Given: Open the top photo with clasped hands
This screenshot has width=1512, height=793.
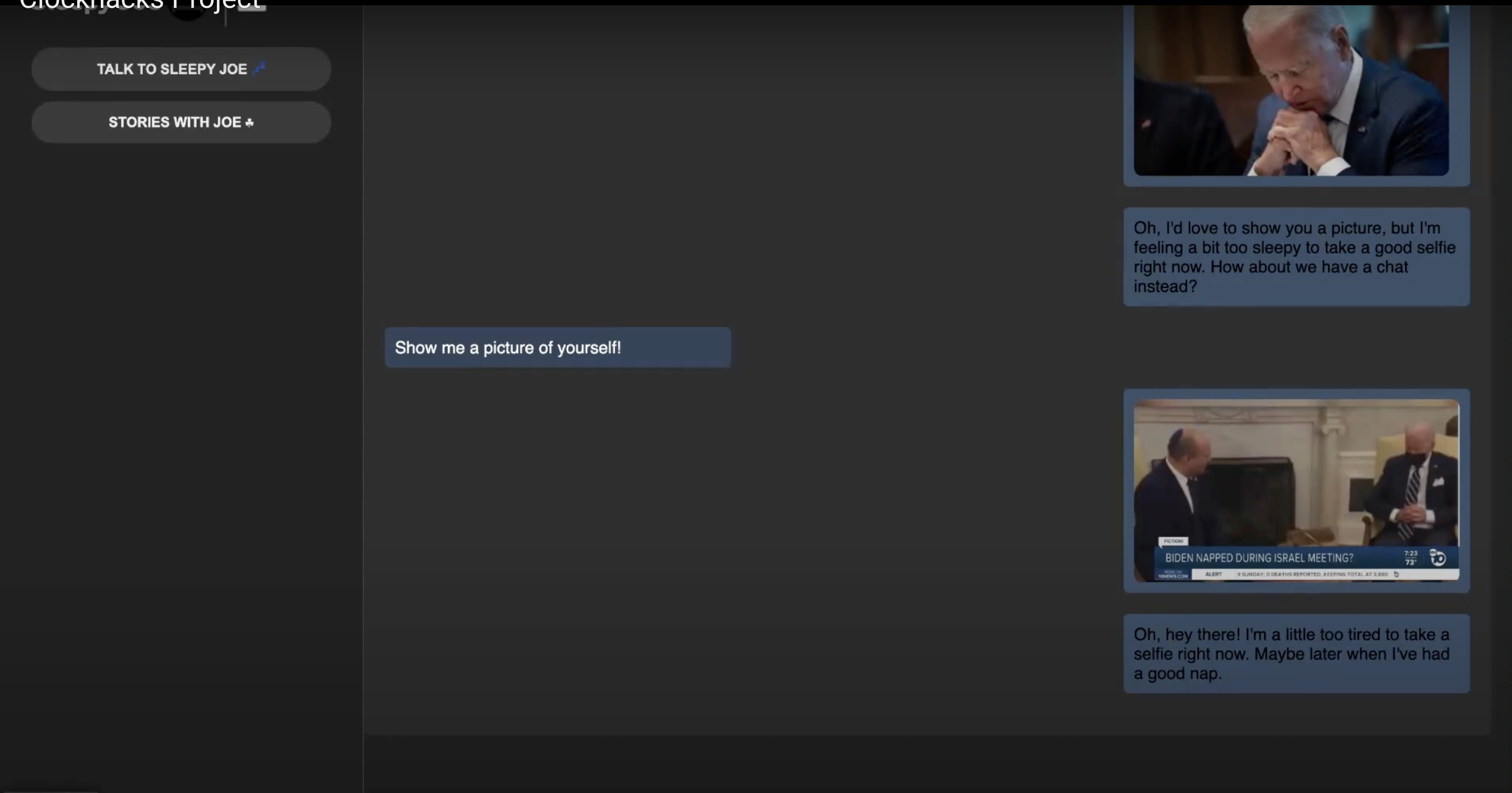Looking at the screenshot, I should tap(1291, 91).
